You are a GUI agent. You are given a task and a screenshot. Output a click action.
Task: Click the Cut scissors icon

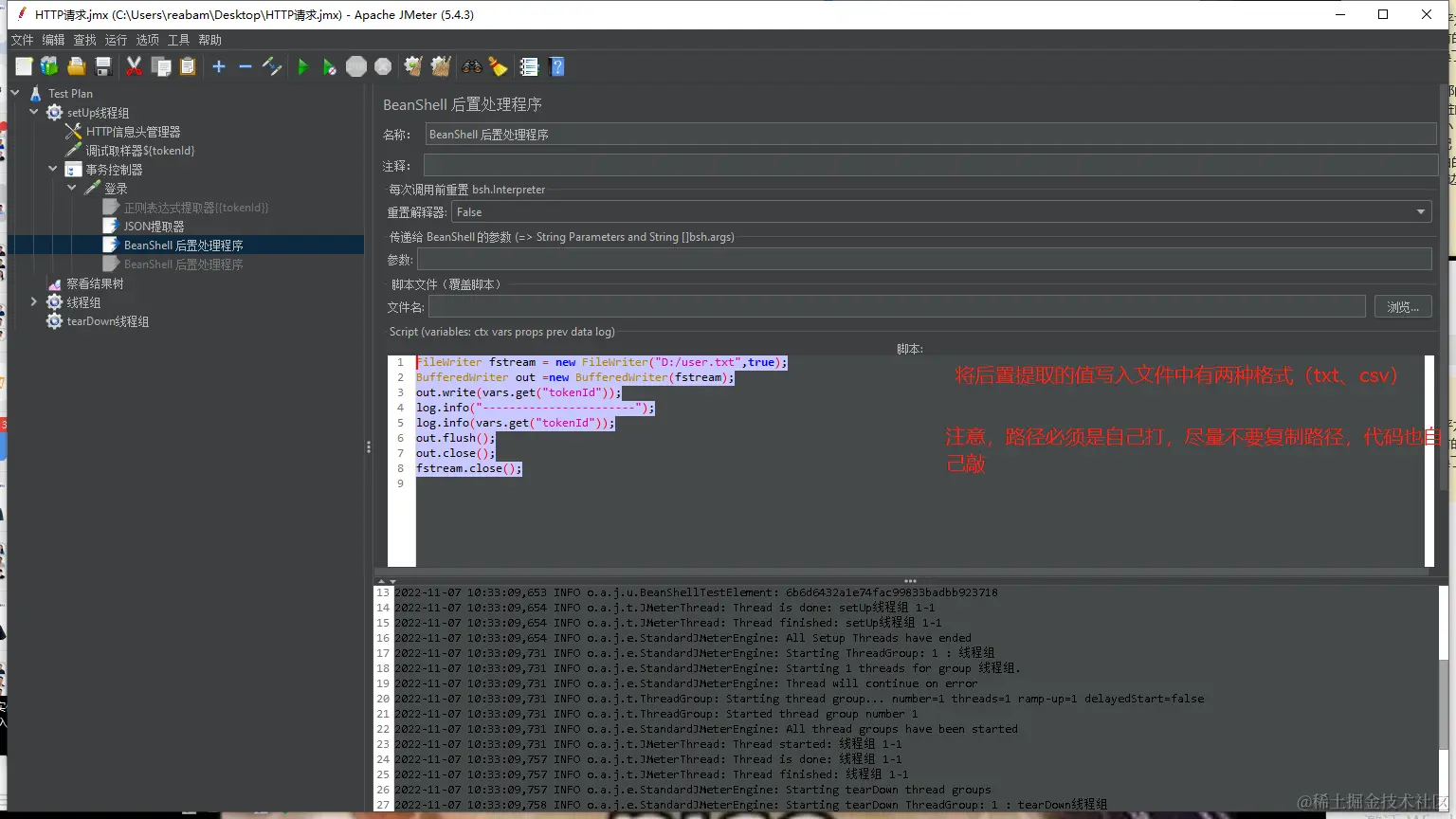[x=134, y=66]
